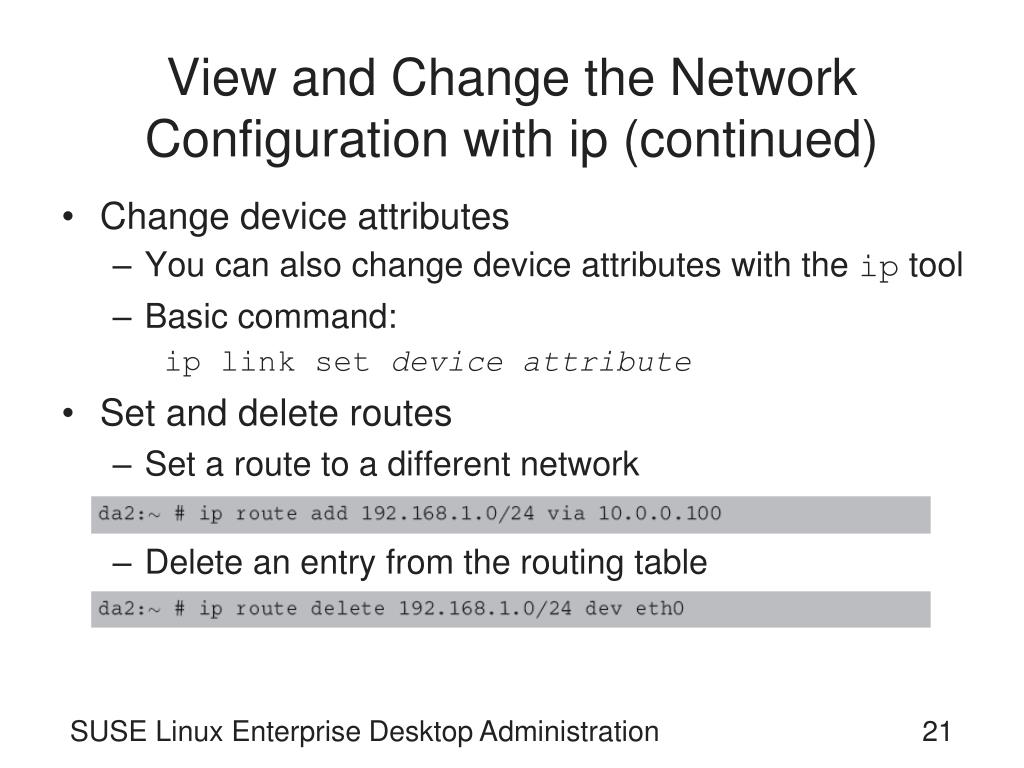The image size is (1024, 768).
Task: Select the 'Configuration with ip (continued)' title line
Action: click(x=511, y=139)
